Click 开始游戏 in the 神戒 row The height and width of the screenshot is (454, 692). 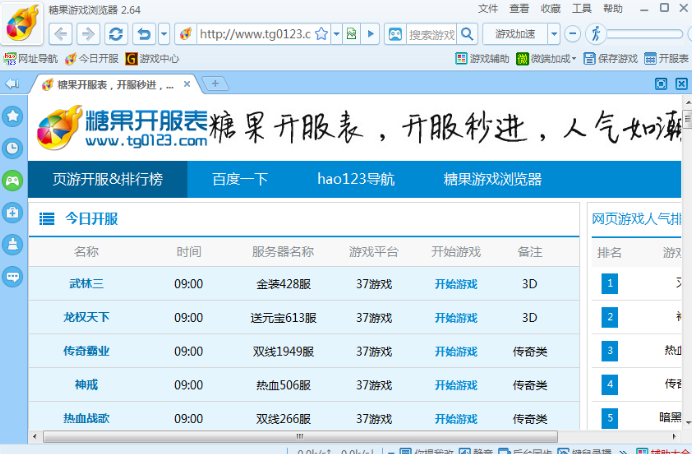(456, 385)
